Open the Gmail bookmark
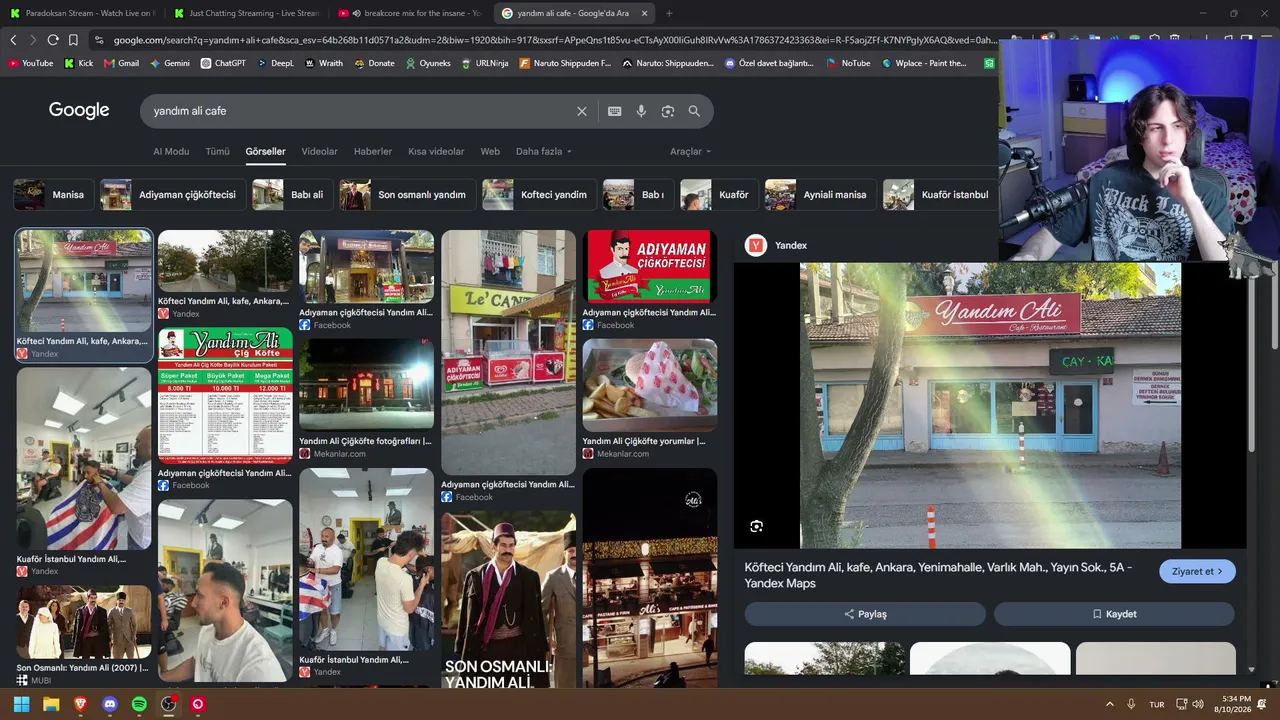The width and height of the screenshot is (1280, 720). pyautogui.click(x=122, y=63)
